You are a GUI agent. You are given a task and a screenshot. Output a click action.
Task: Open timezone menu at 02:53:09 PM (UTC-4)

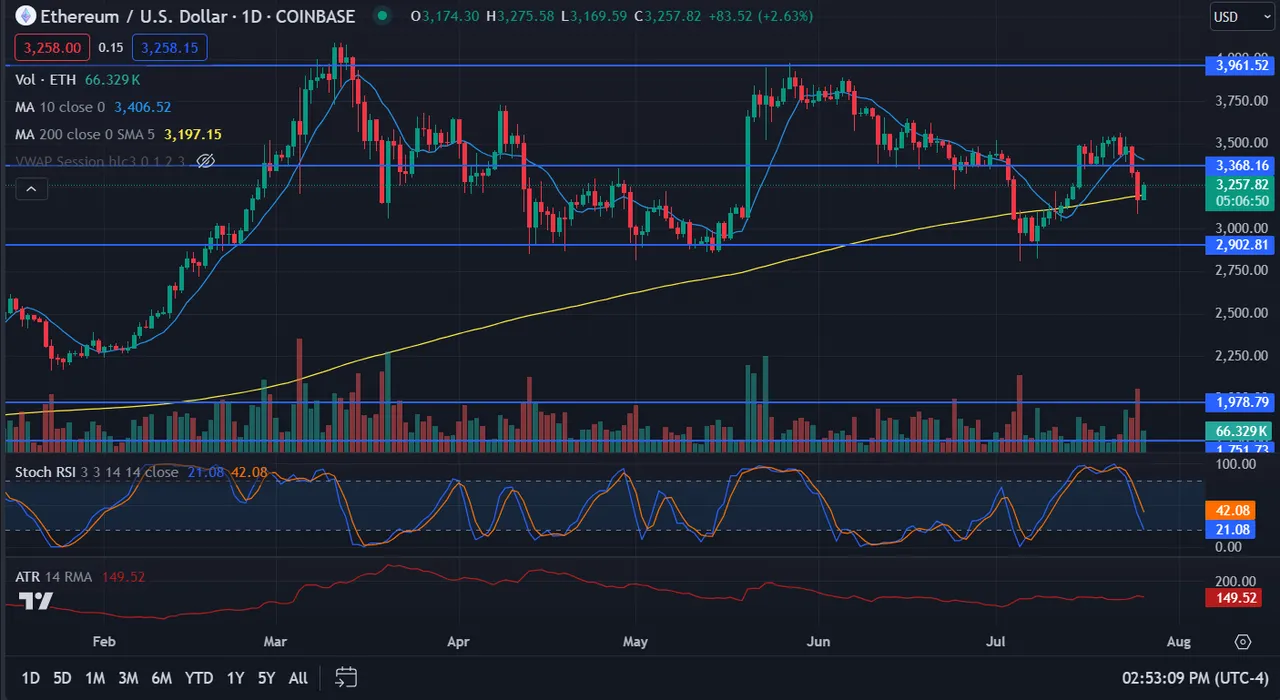1196,678
